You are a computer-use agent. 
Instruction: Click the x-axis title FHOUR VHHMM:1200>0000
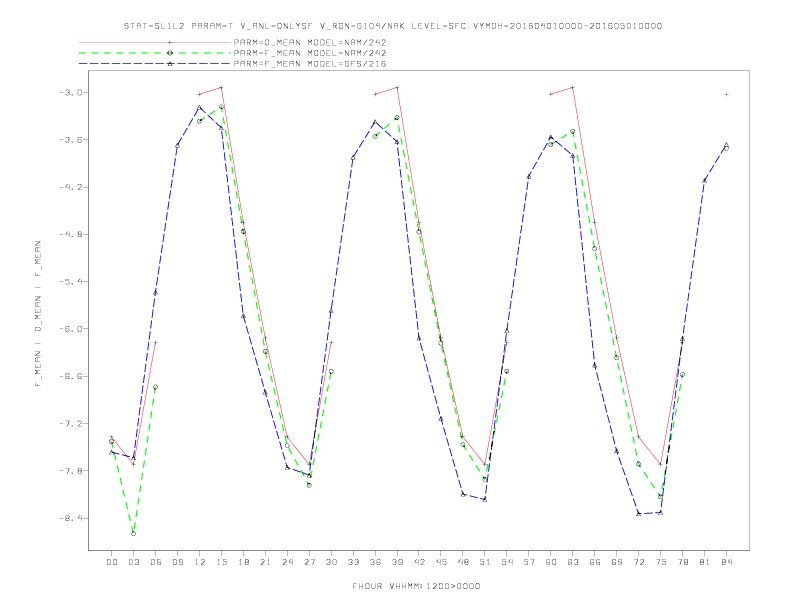416,586
